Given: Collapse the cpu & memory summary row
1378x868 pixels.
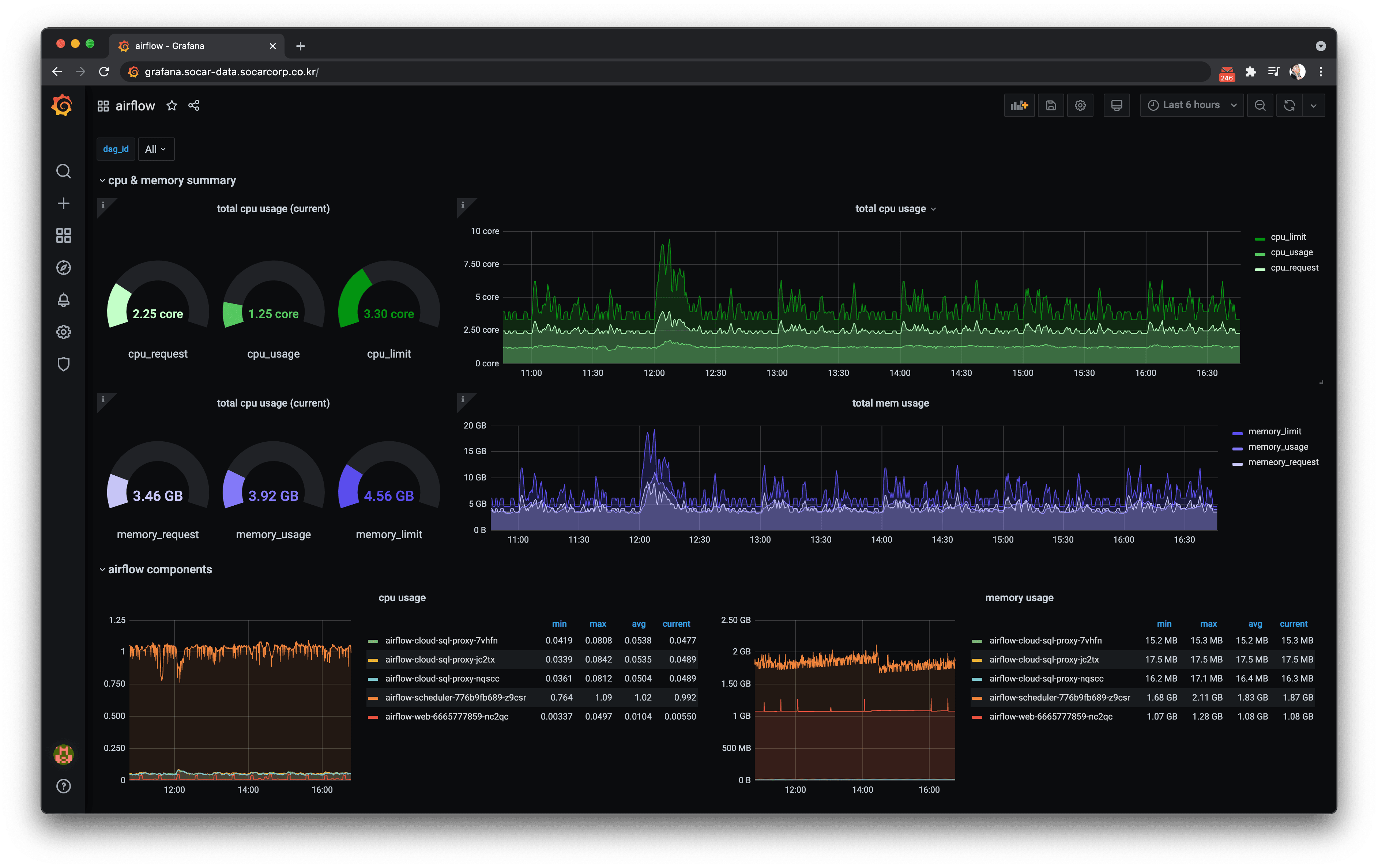Looking at the screenshot, I should point(167,180).
